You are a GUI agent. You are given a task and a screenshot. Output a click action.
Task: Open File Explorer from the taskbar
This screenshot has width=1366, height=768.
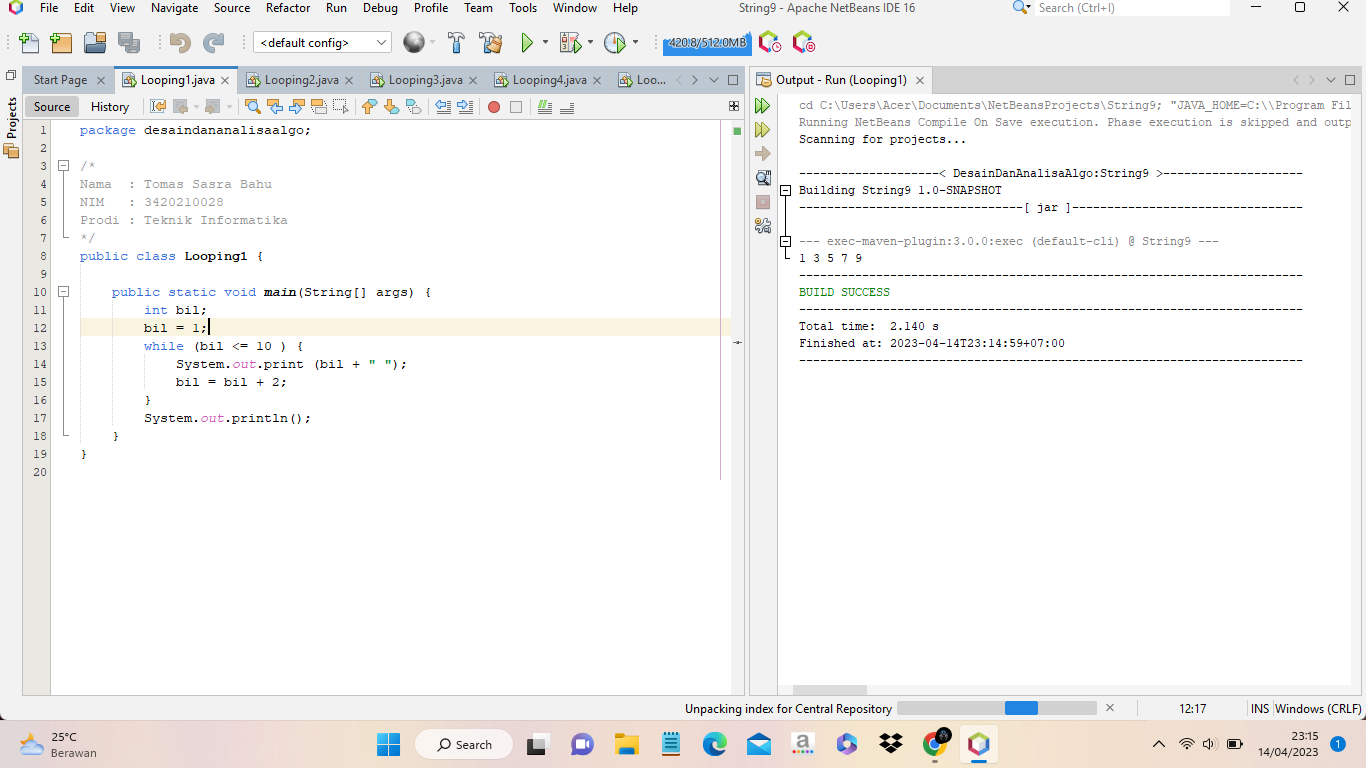[627, 744]
